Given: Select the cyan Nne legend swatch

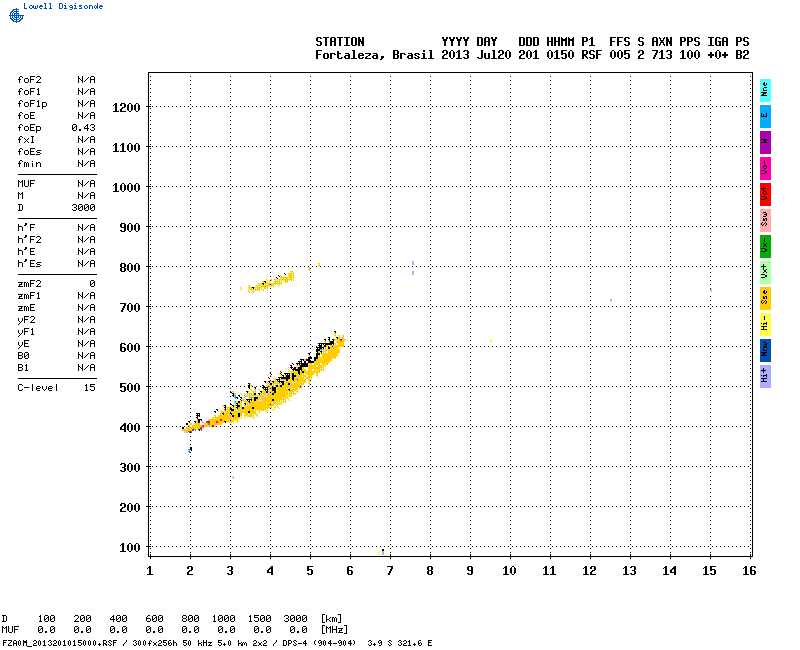Looking at the screenshot, I should [x=765, y=91].
